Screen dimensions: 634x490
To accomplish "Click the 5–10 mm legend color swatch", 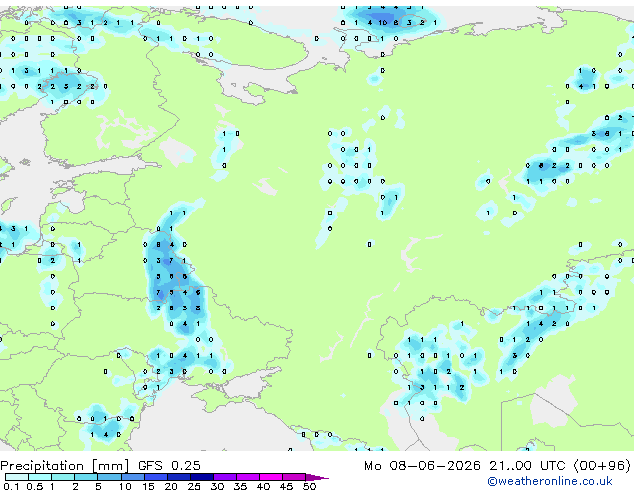I will tap(109, 477).
